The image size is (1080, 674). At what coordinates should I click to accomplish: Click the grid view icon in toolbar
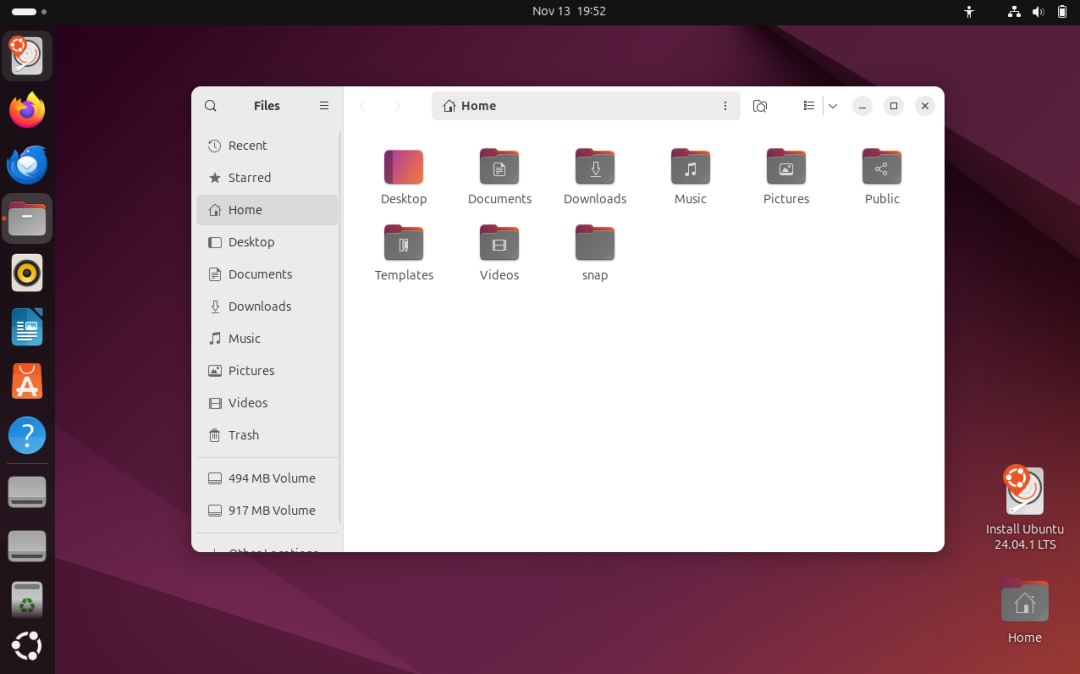(809, 105)
